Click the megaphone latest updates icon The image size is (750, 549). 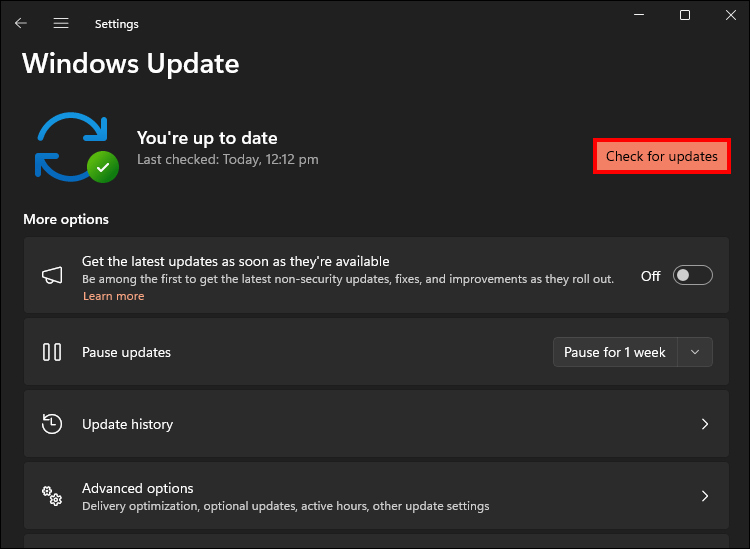(52, 275)
